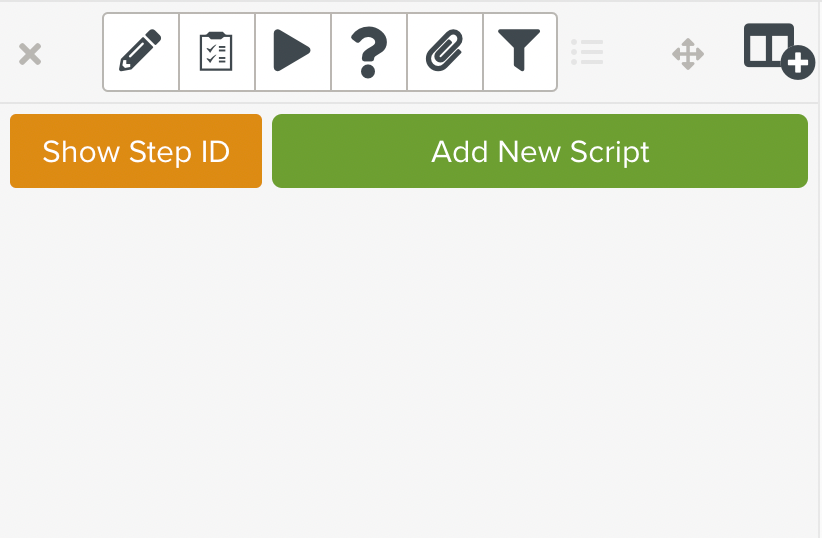Viewport: 822px width, 538px height.
Task: Create a new script
Action: point(540,151)
